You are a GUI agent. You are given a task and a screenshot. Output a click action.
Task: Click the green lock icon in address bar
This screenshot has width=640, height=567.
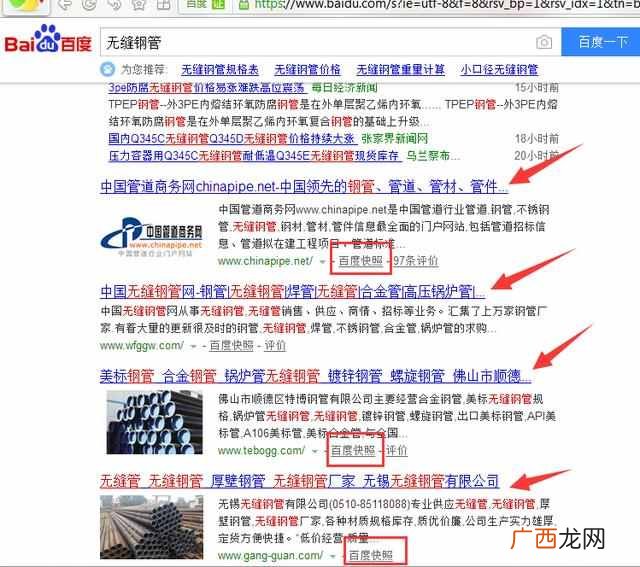tap(244, 4)
